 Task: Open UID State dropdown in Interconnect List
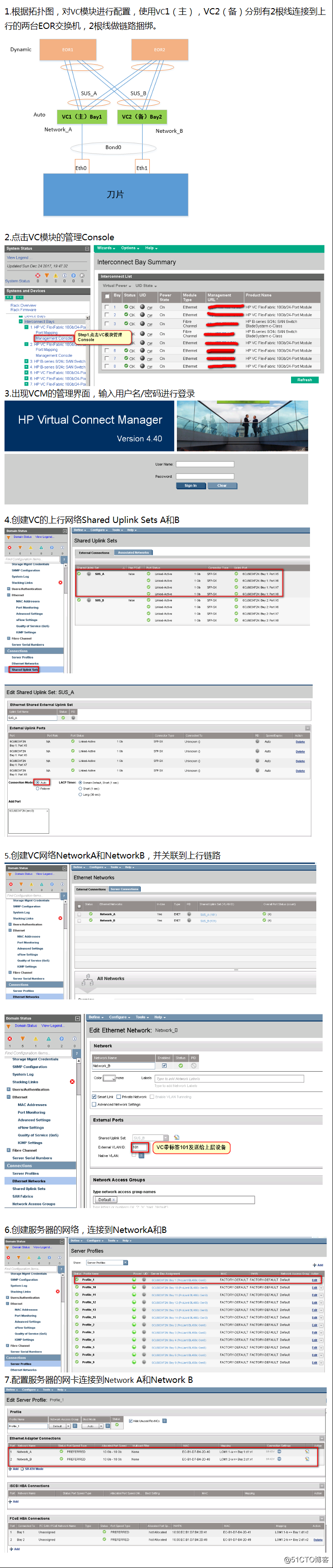tap(146, 285)
